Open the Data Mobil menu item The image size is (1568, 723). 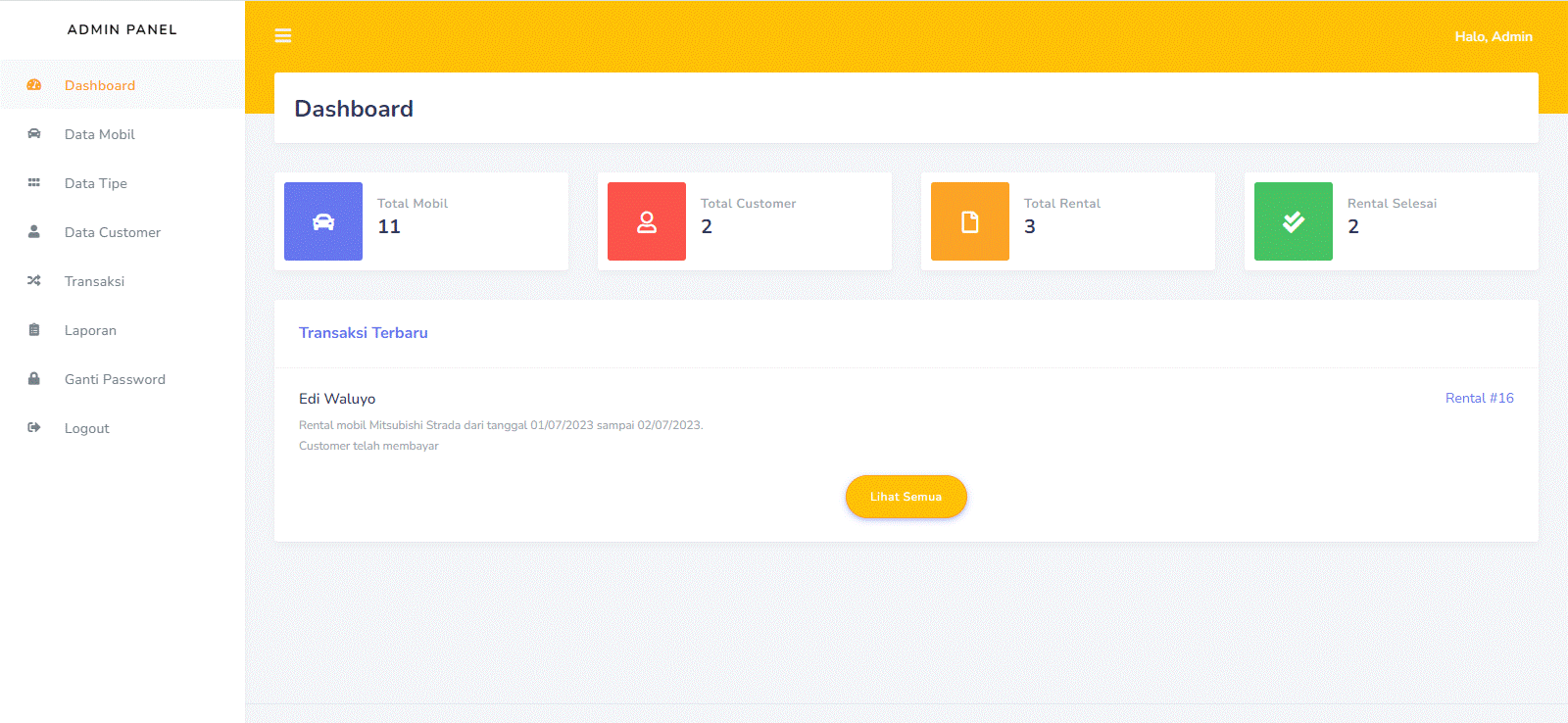(x=122, y=134)
